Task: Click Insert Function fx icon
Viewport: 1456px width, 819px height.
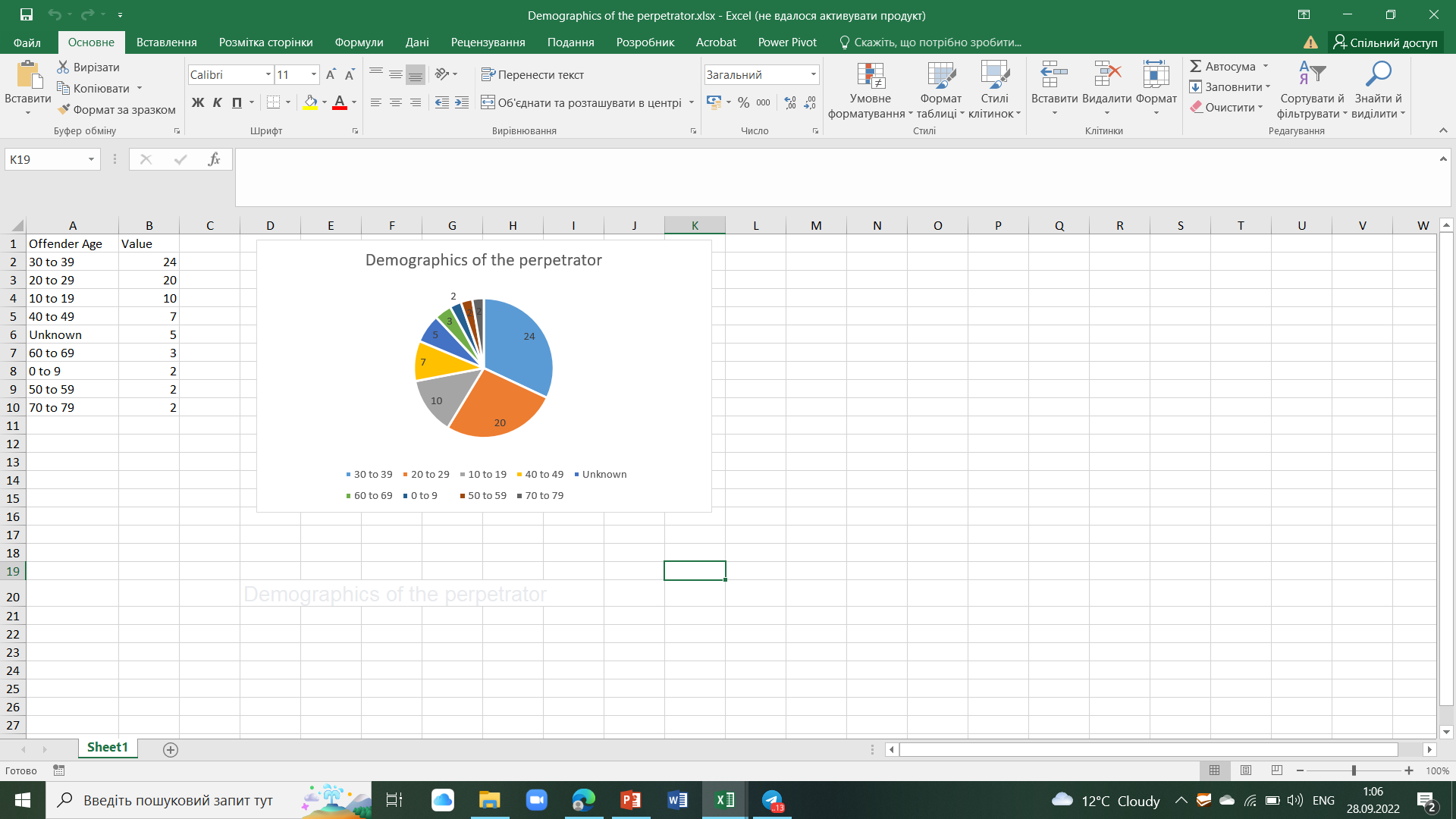Action: click(214, 159)
